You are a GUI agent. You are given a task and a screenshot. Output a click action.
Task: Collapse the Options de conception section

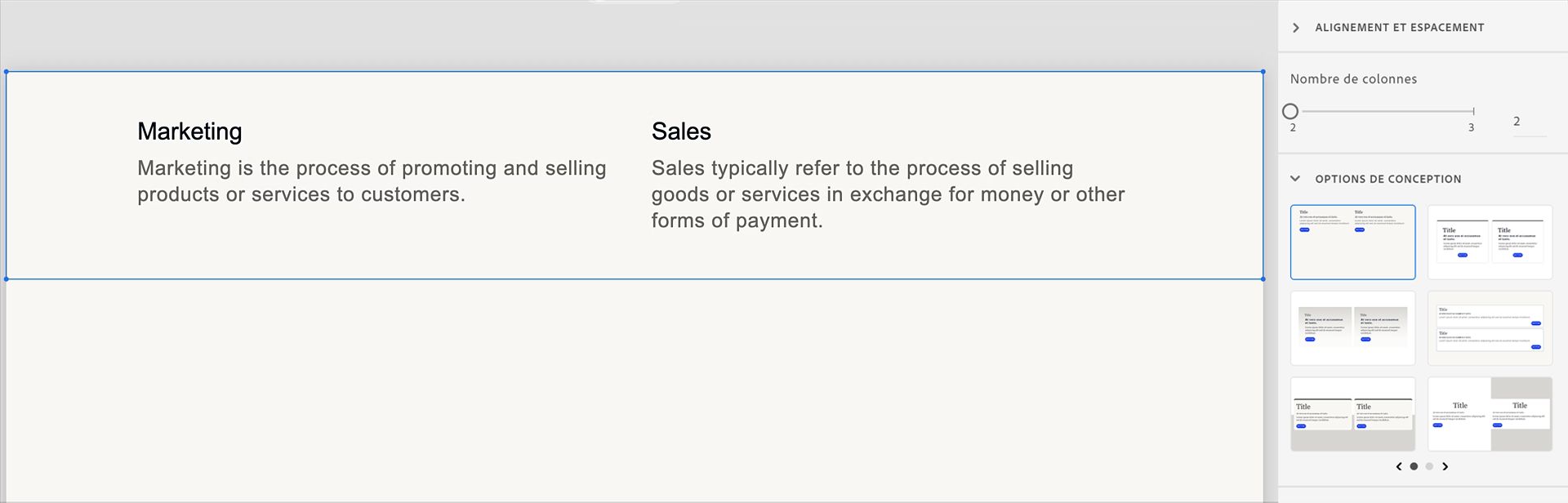(x=1295, y=179)
